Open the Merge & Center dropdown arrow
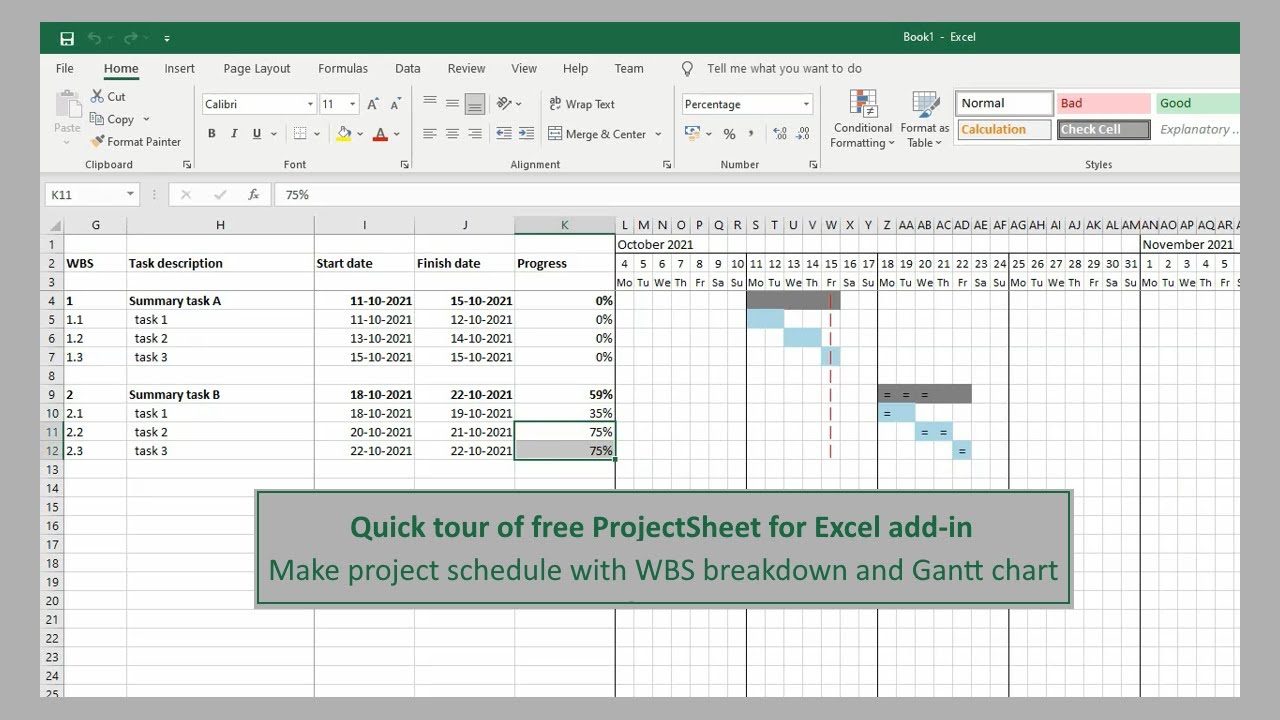Image resolution: width=1280 pixels, height=720 pixels. (x=658, y=134)
